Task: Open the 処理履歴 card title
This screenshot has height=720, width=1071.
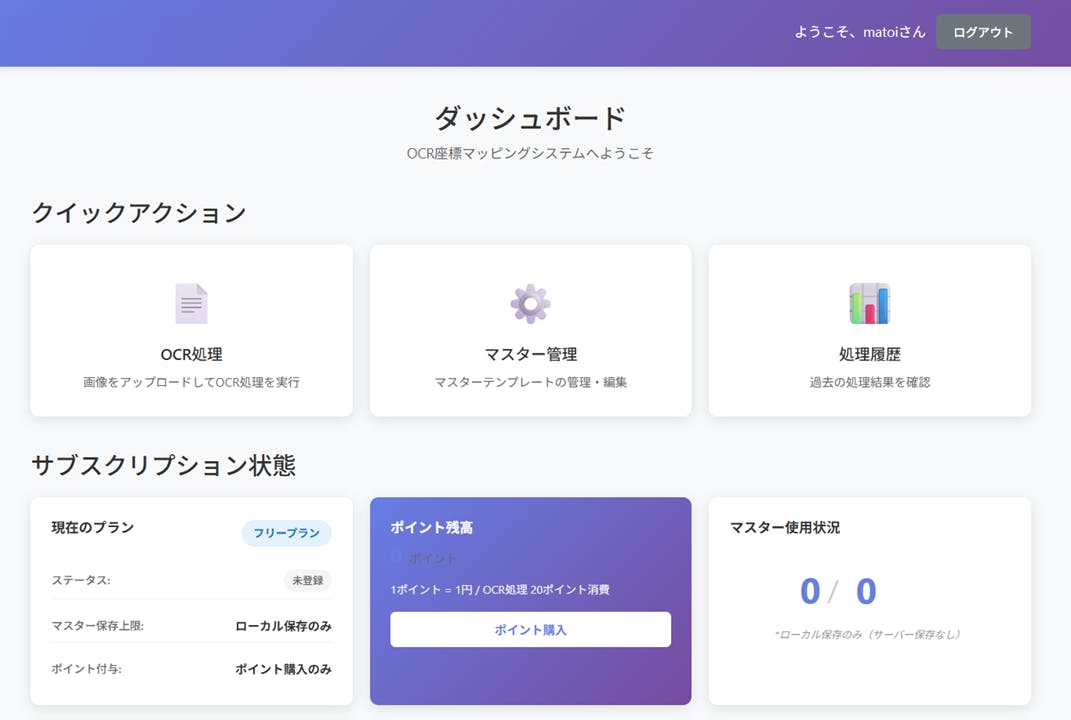Action: 869,354
